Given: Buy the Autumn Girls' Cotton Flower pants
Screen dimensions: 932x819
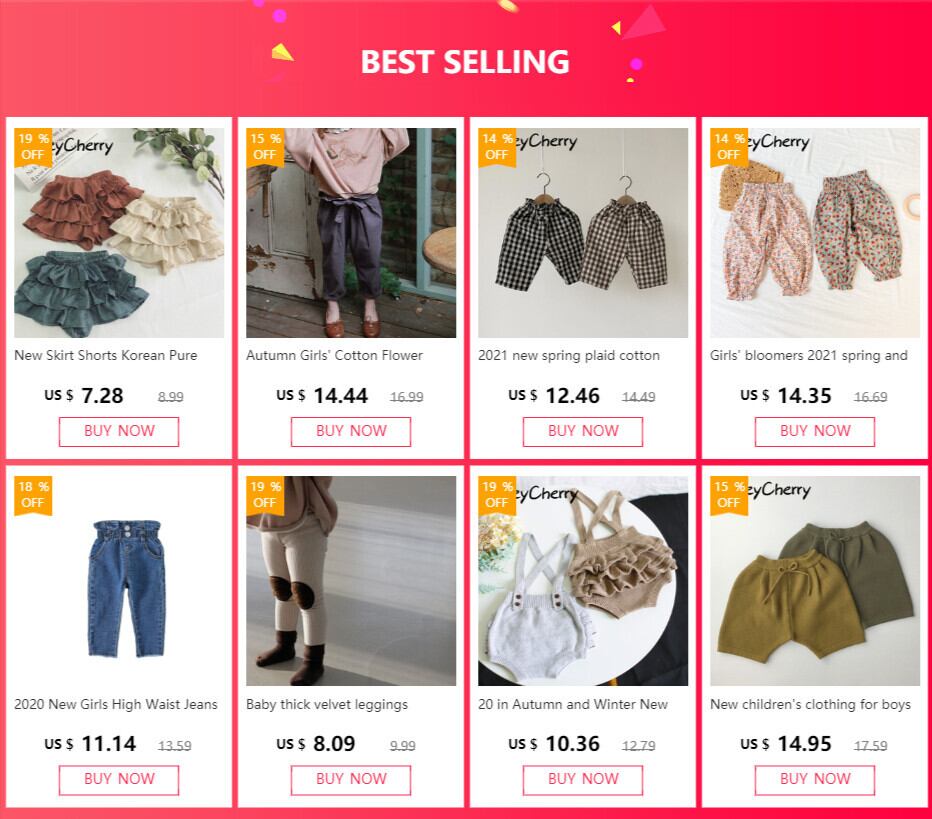Looking at the screenshot, I should click(351, 431).
